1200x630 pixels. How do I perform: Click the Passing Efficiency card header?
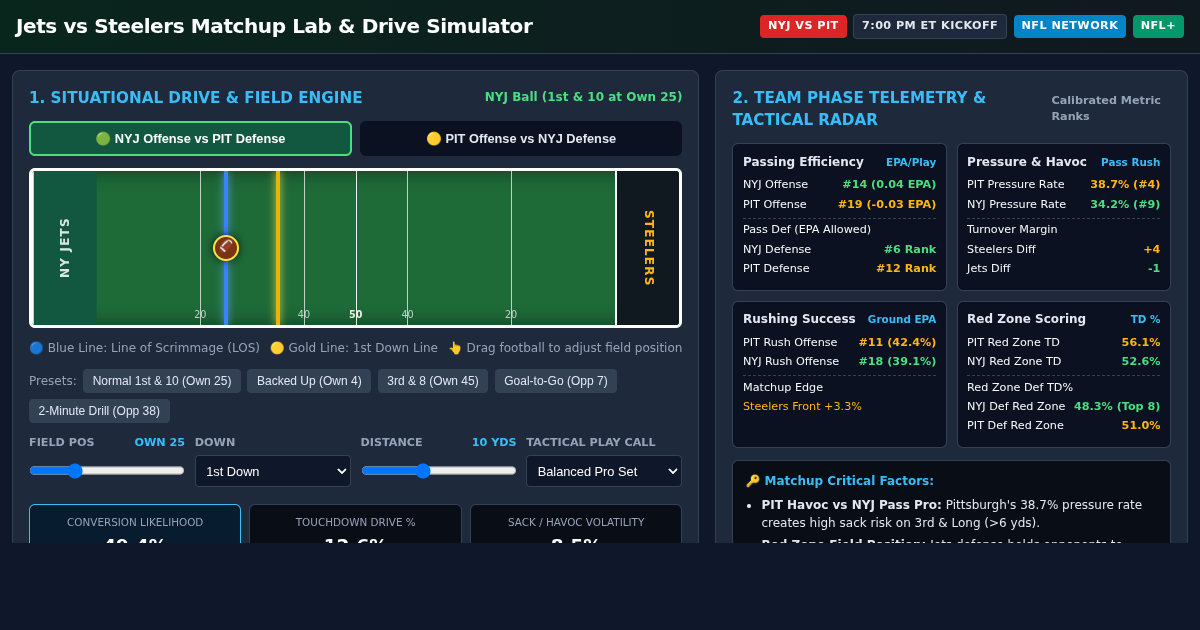pyautogui.click(x=803, y=162)
